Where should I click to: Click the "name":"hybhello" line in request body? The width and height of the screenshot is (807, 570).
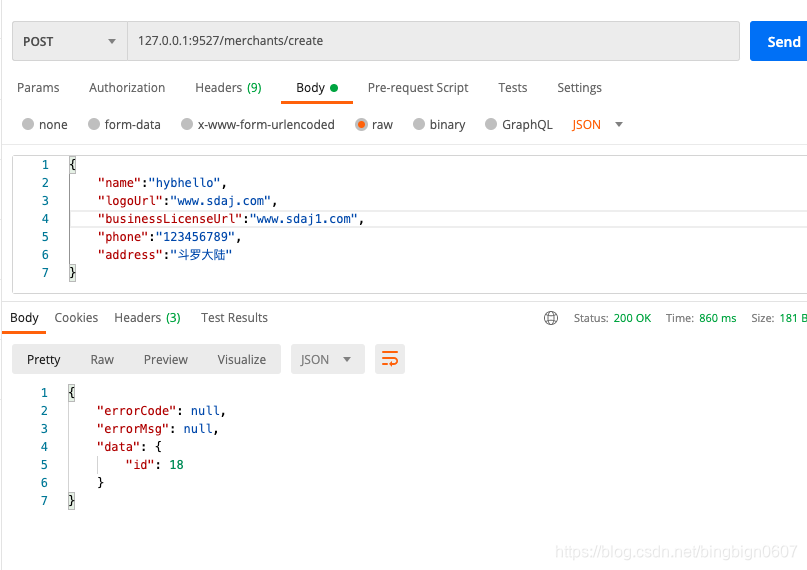[x=162, y=183]
